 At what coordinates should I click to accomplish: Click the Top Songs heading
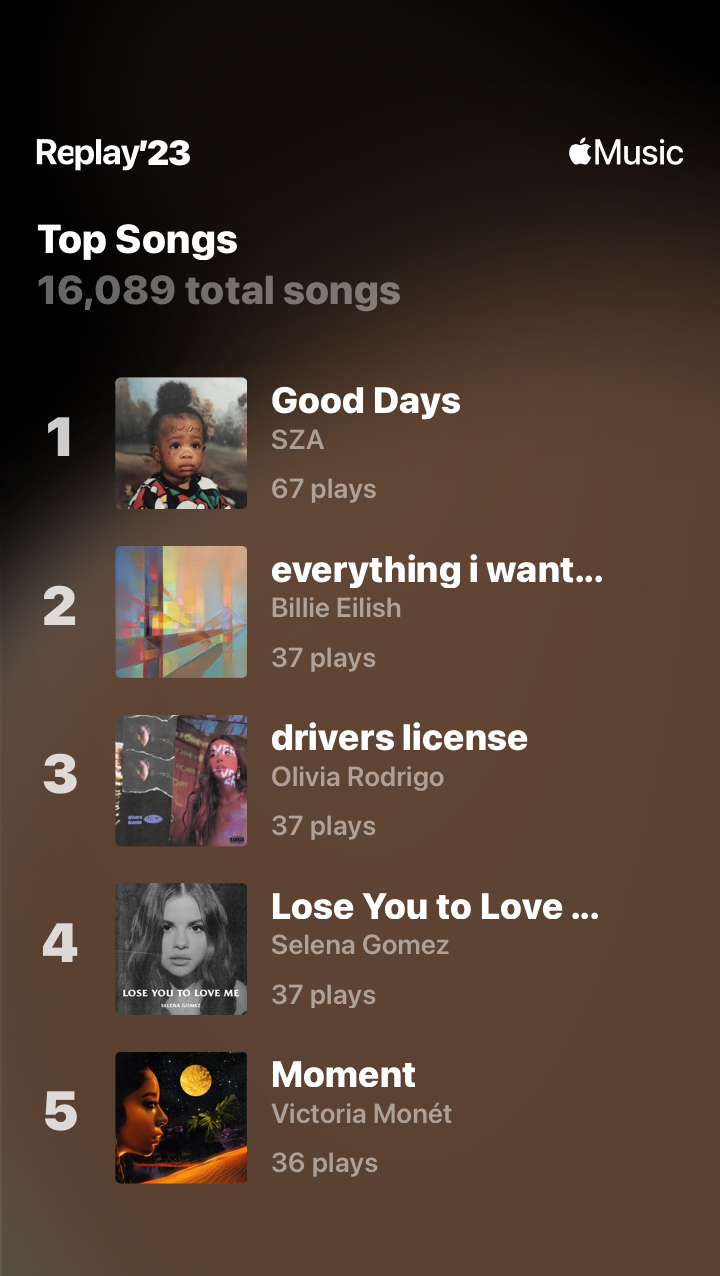click(137, 240)
